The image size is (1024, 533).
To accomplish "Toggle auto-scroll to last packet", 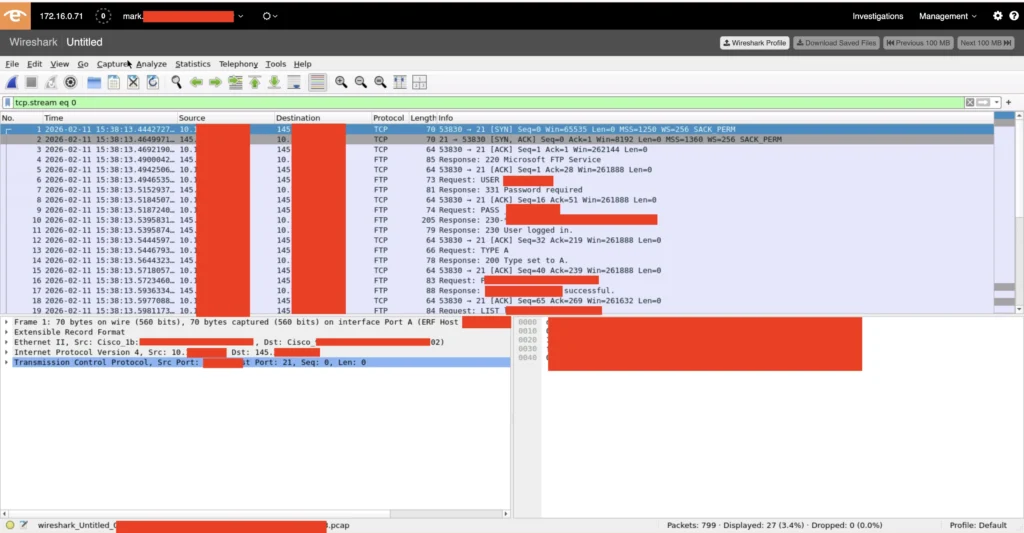I will 294,82.
